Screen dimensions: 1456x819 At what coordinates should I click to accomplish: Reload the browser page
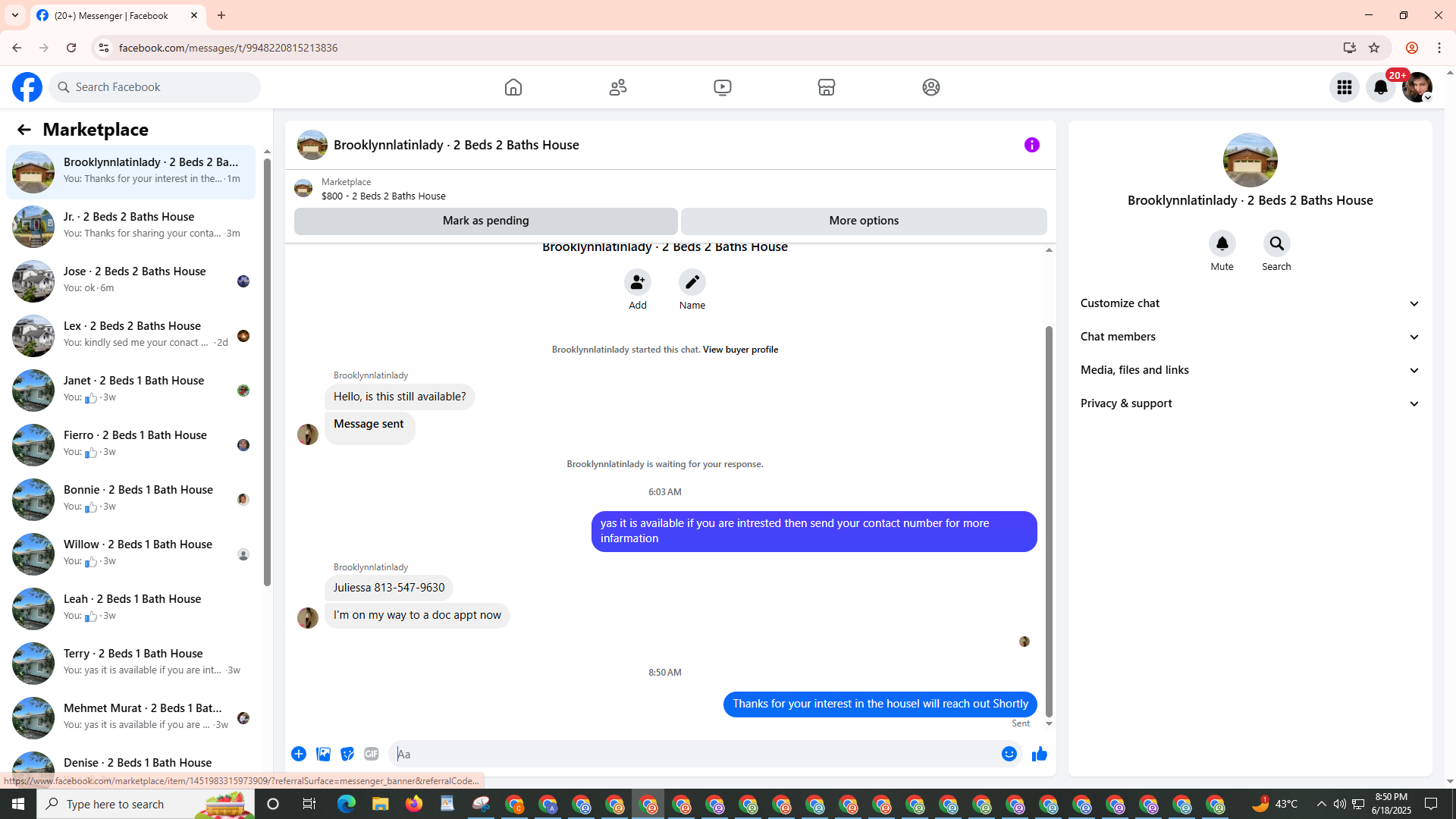pos(71,48)
